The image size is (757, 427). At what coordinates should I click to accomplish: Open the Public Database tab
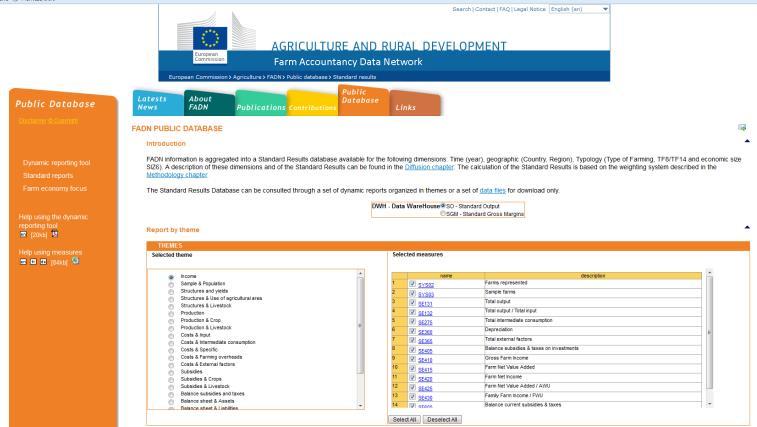363,100
